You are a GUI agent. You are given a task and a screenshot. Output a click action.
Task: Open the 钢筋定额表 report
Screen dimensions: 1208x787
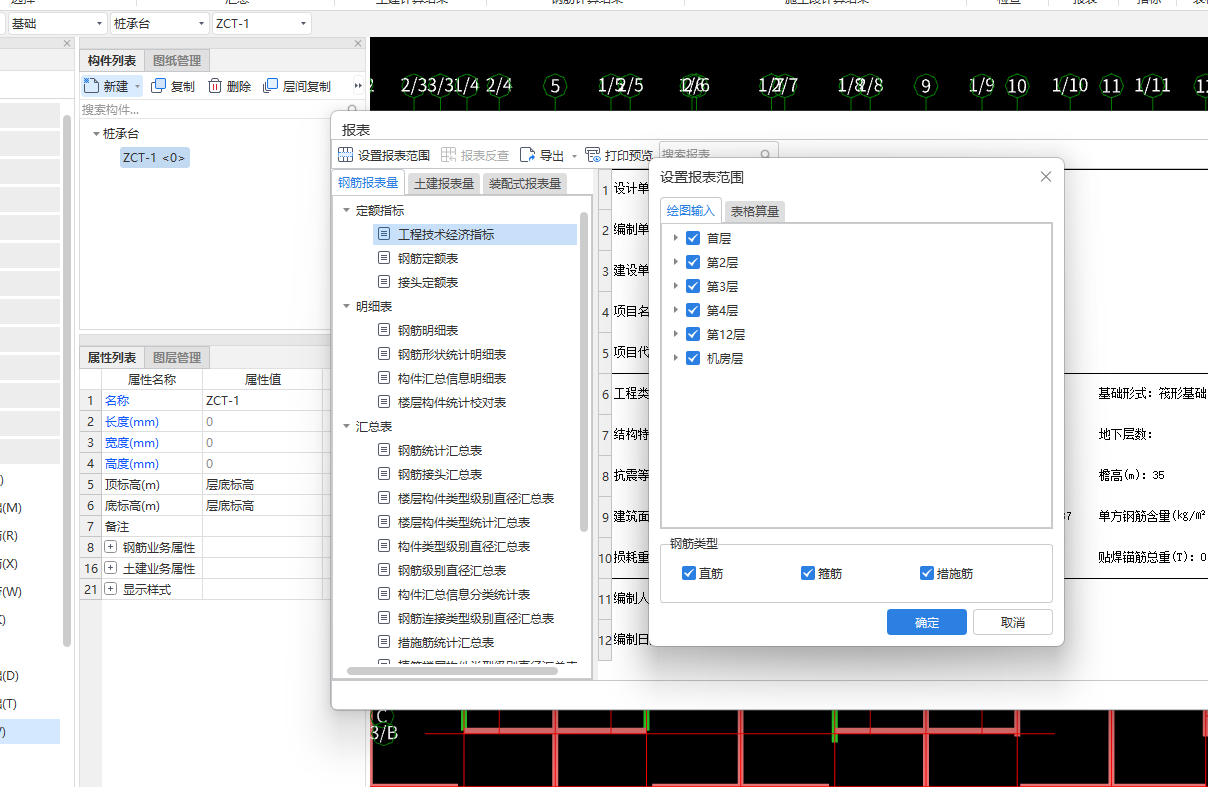click(428, 258)
